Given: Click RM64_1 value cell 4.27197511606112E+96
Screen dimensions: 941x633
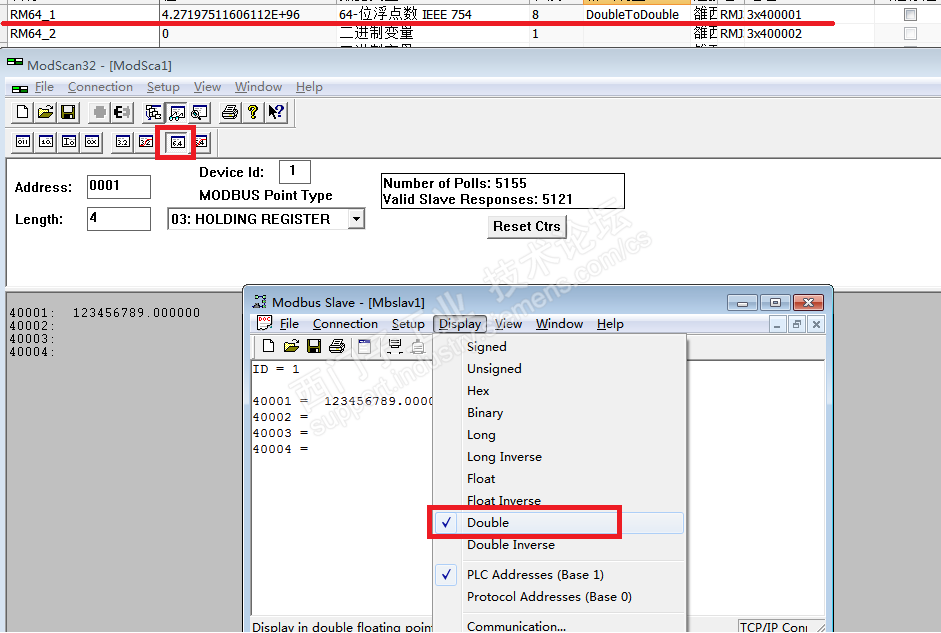Looking at the screenshot, I should point(248,14).
